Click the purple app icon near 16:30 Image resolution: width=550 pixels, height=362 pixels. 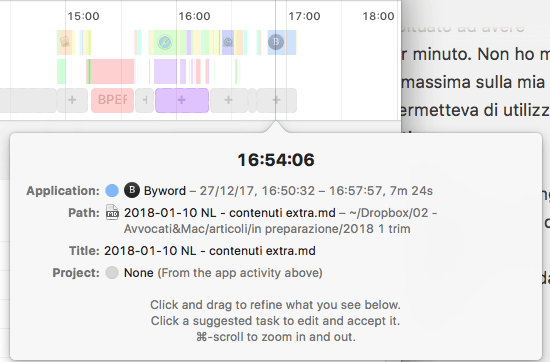click(x=228, y=42)
